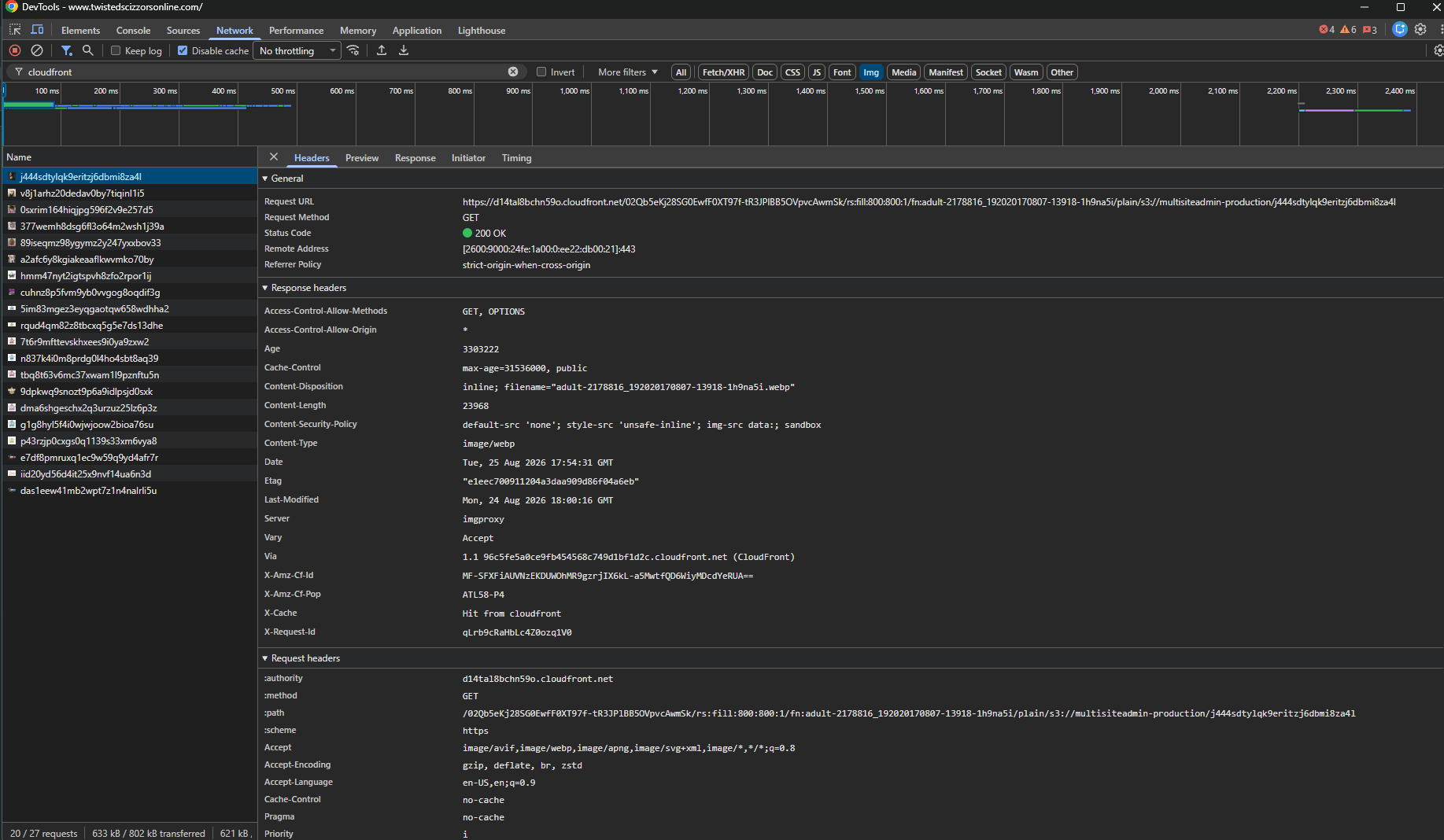1444x840 pixels.
Task: Click the 600 ms timeline marker
Action: coord(342,91)
